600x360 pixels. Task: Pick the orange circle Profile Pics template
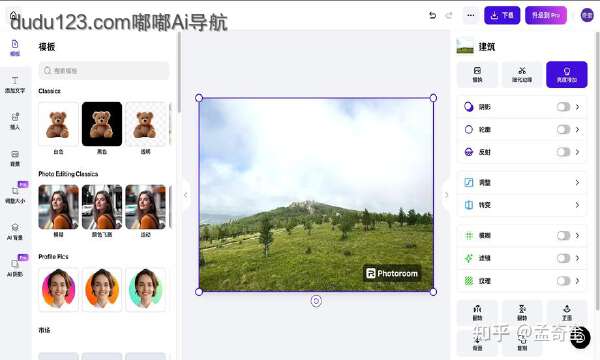[102, 289]
